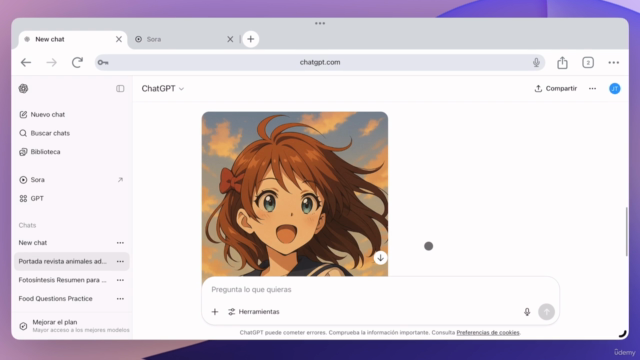Click the chat vertical scrollbar
This screenshot has width=640, height=360.
[627, 231]
